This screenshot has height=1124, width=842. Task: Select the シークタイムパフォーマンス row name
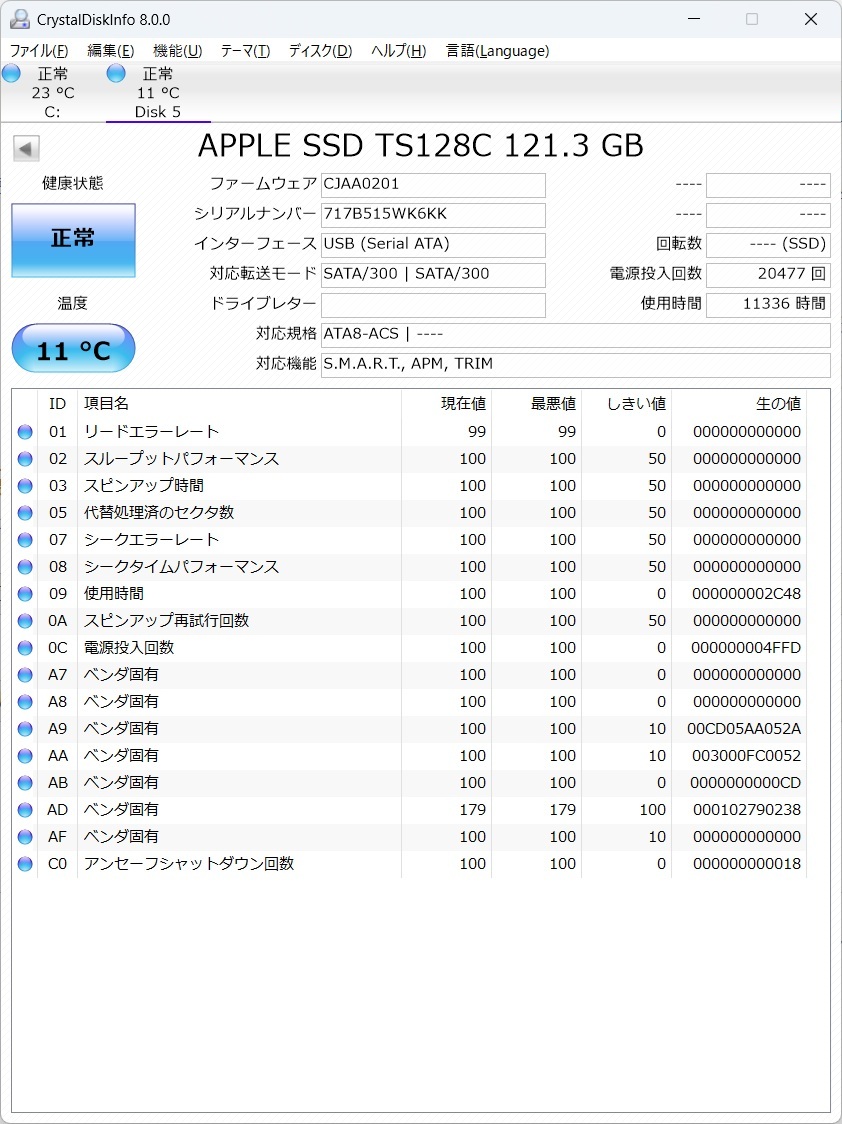coord(181,567)
